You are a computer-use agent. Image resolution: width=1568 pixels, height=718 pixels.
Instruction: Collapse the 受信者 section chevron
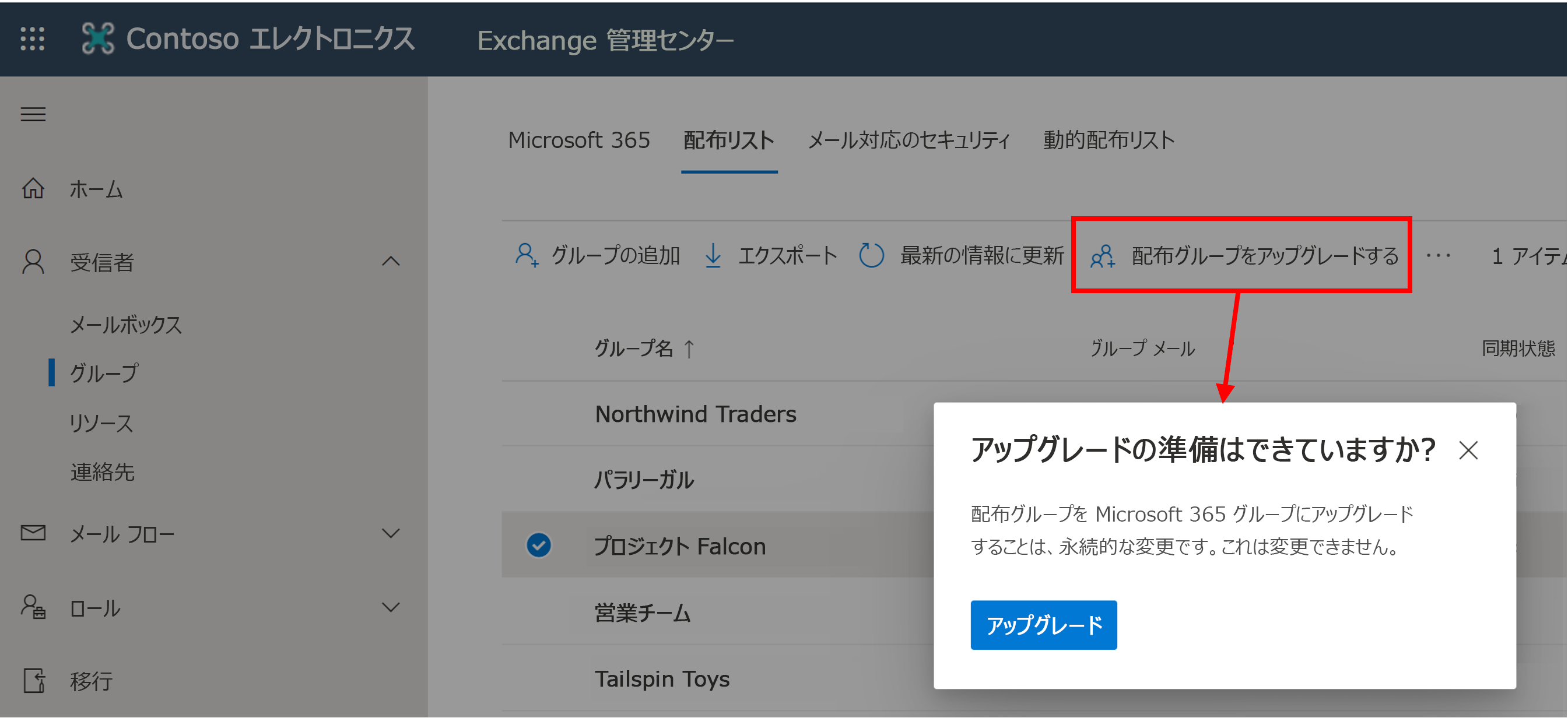tap(391, 262)
